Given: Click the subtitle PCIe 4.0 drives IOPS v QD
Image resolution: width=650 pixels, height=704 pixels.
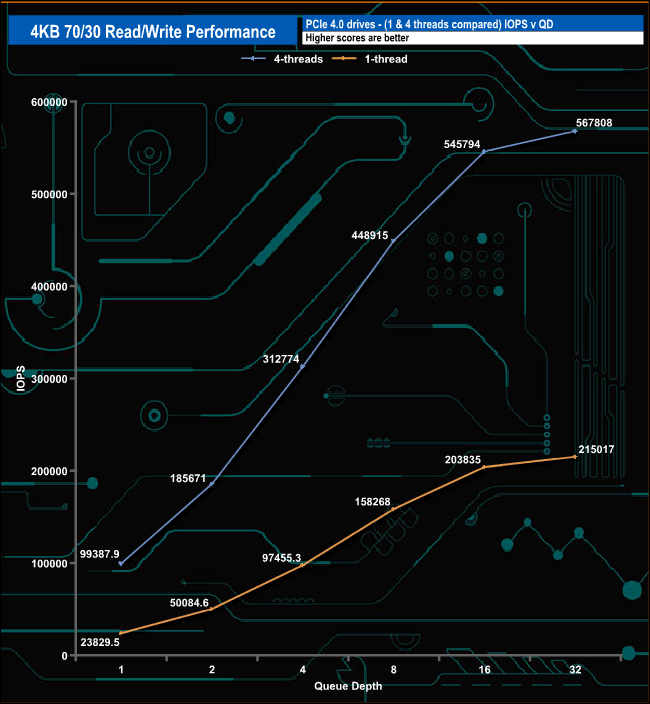Looking at the screenshot, I should pos(429,24).
